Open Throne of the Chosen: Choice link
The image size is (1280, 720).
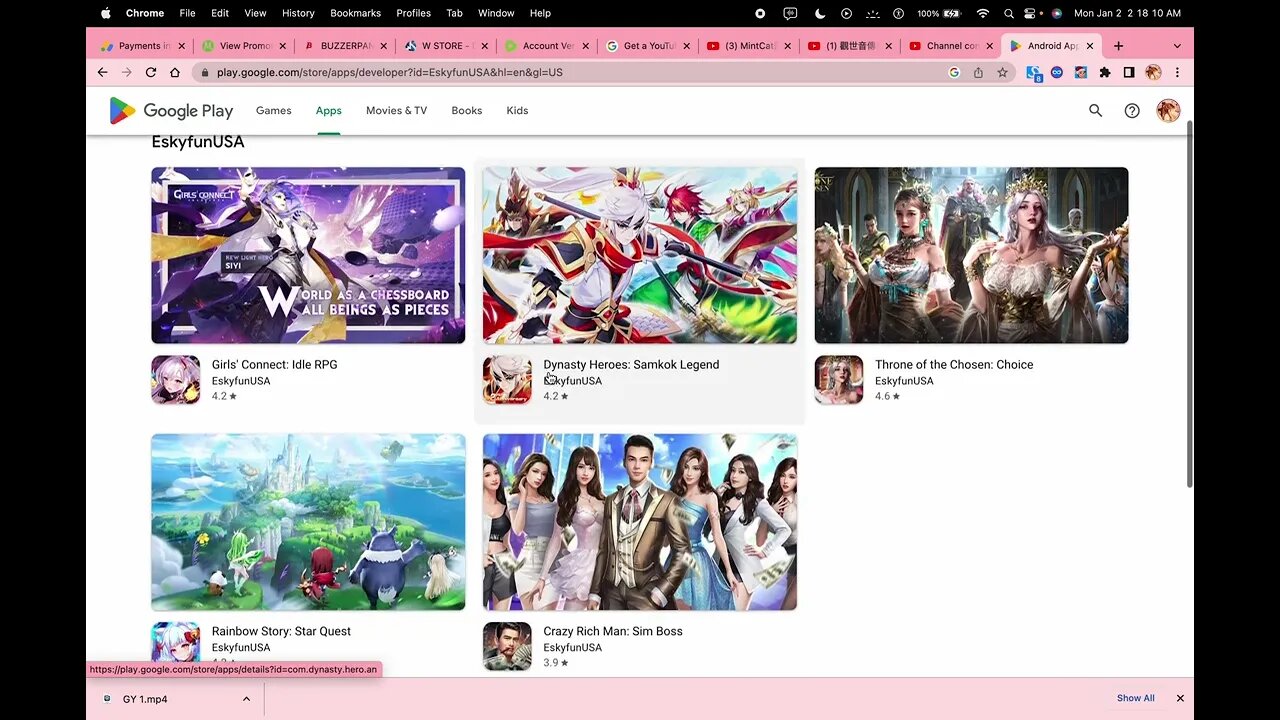point(954,364)
